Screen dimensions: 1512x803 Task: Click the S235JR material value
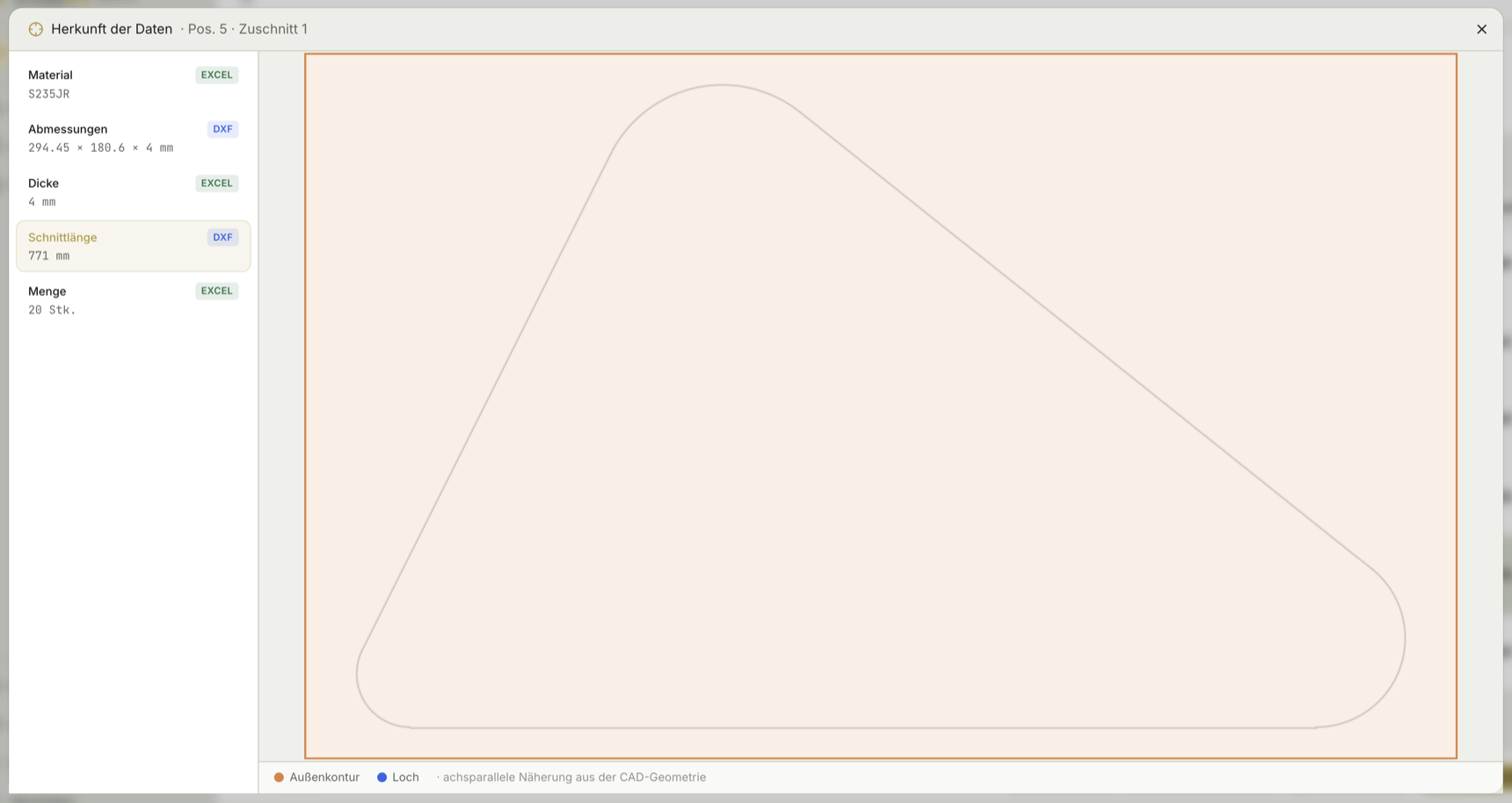point(48,94)
